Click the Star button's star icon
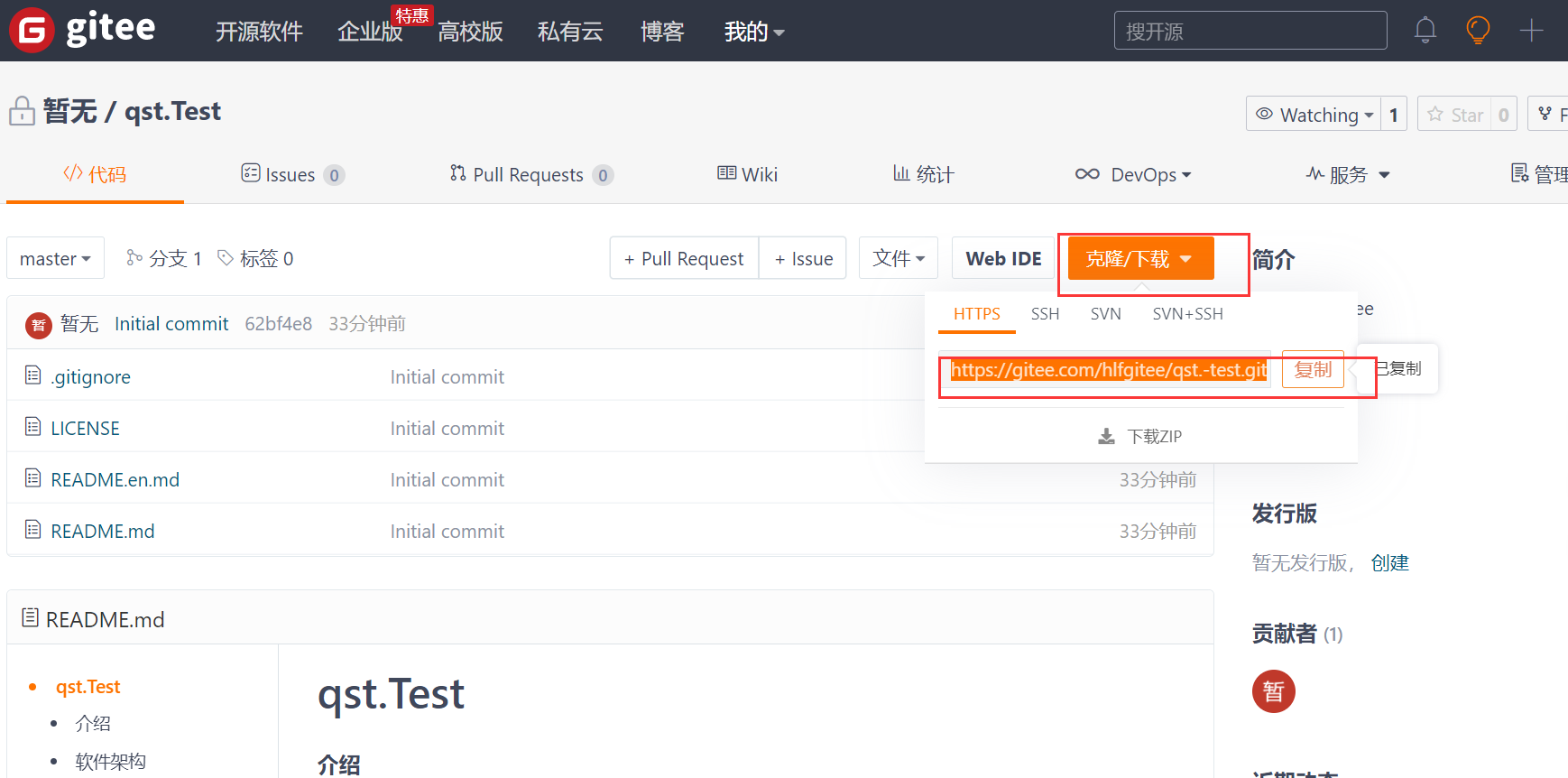 click(x=1434, y=114)
